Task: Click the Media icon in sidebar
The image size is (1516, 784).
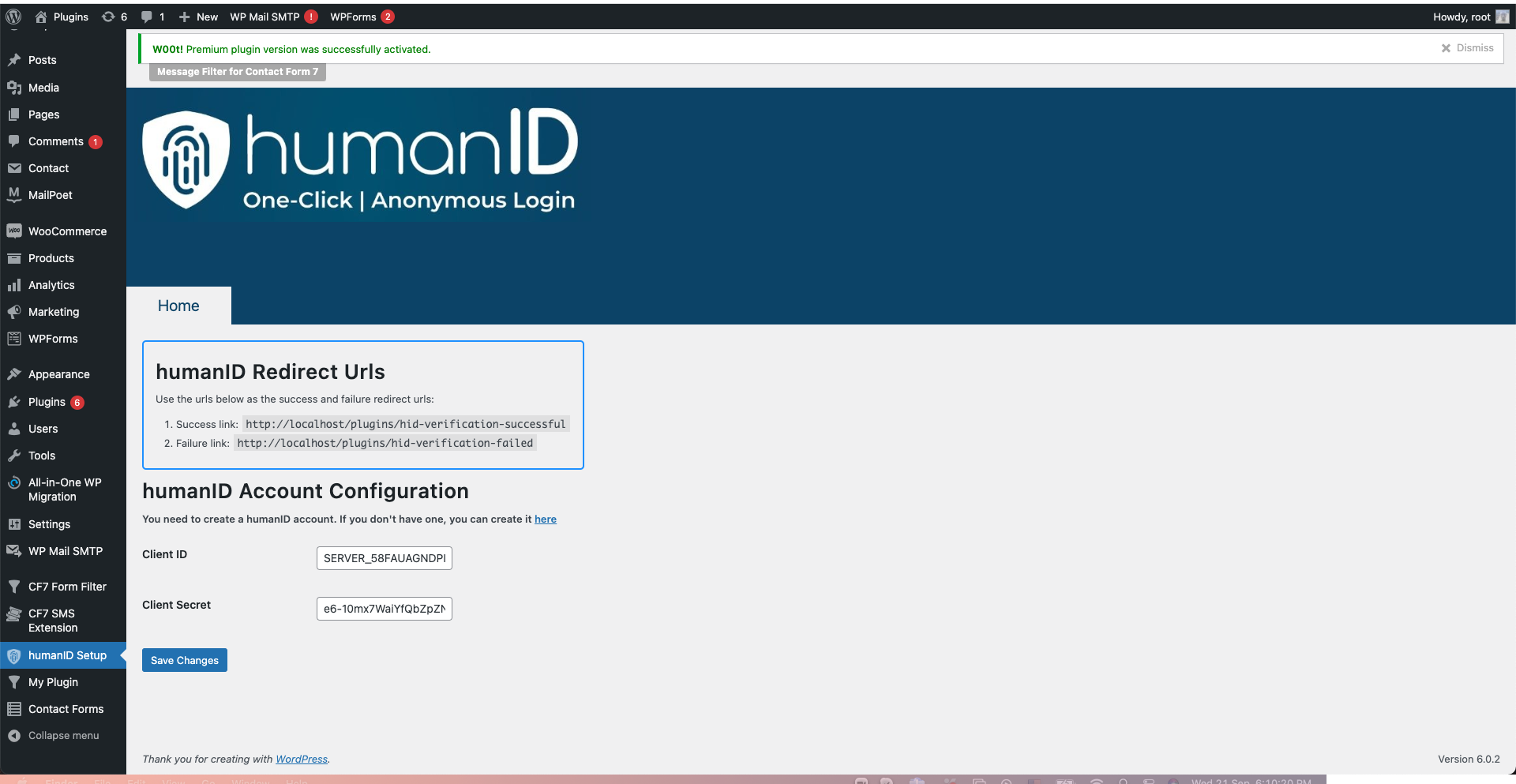Action: tap(14, 88)
